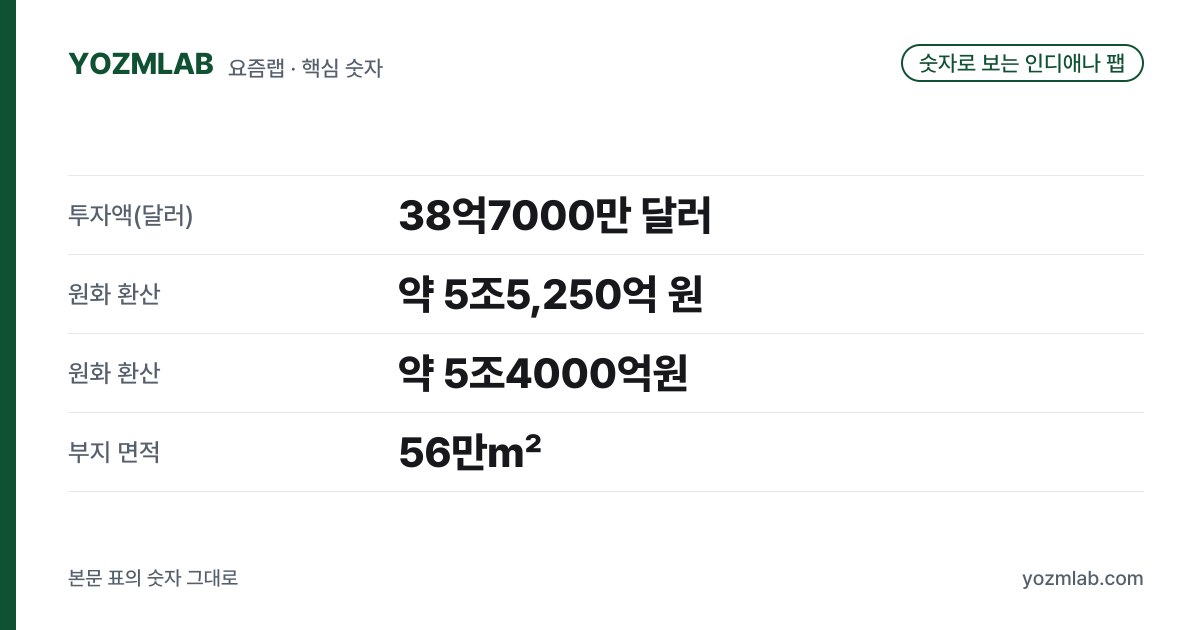Click the 약 5조5,250억 원 figure
Image resolution: width=1200 pixels, height=630 pixels.
(551, 294)
